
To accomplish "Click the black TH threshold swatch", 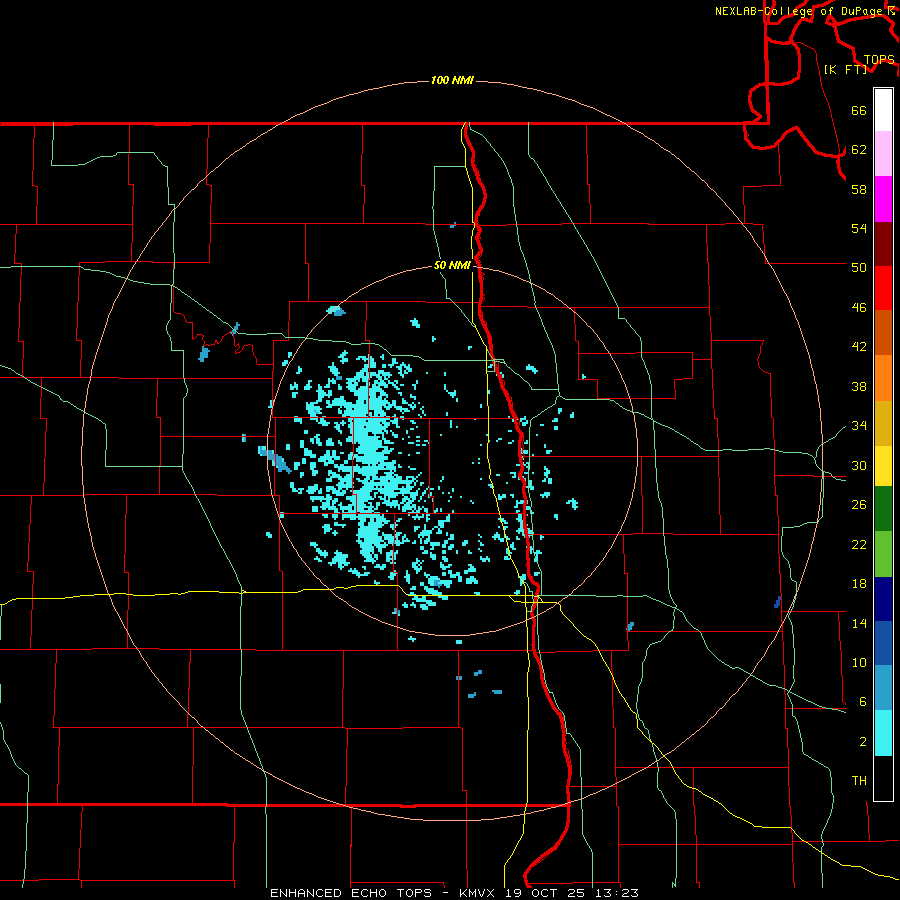I will [x=883, y=778].
